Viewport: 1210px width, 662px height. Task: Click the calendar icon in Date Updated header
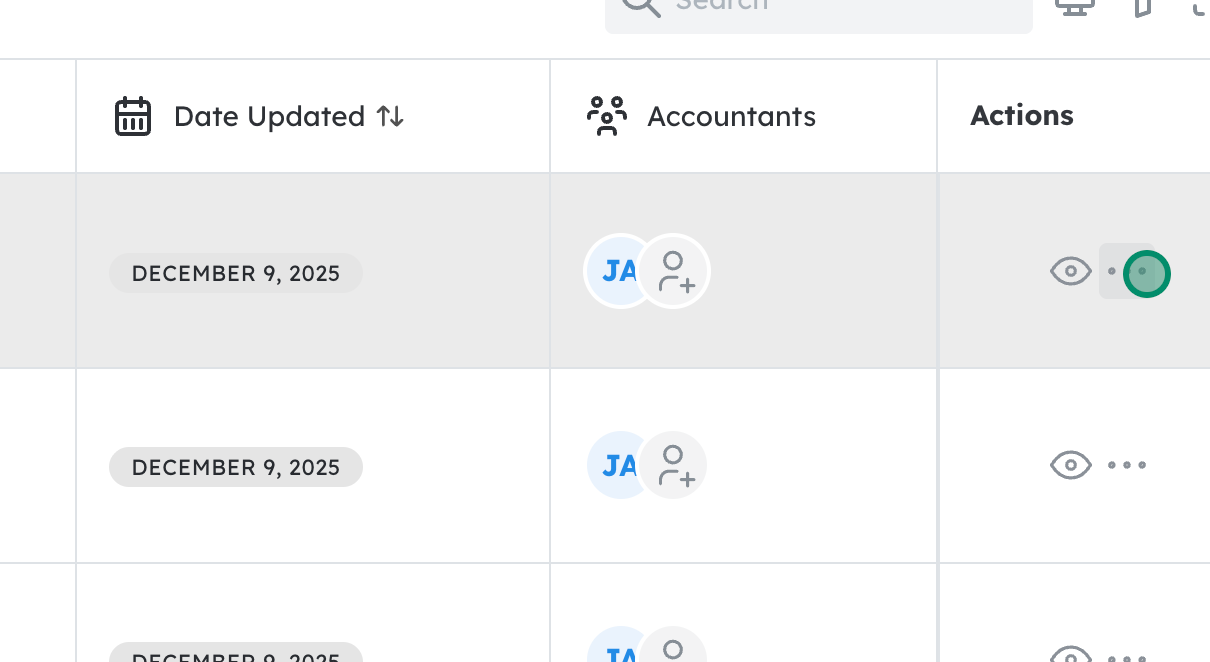coord(133,117)
